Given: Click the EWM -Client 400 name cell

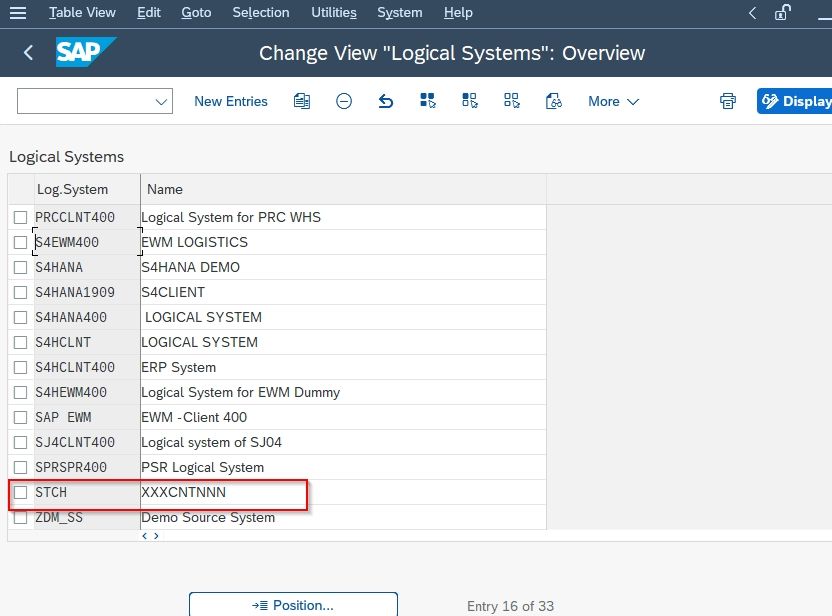Looking at the screenshot, I should point(343,418).
